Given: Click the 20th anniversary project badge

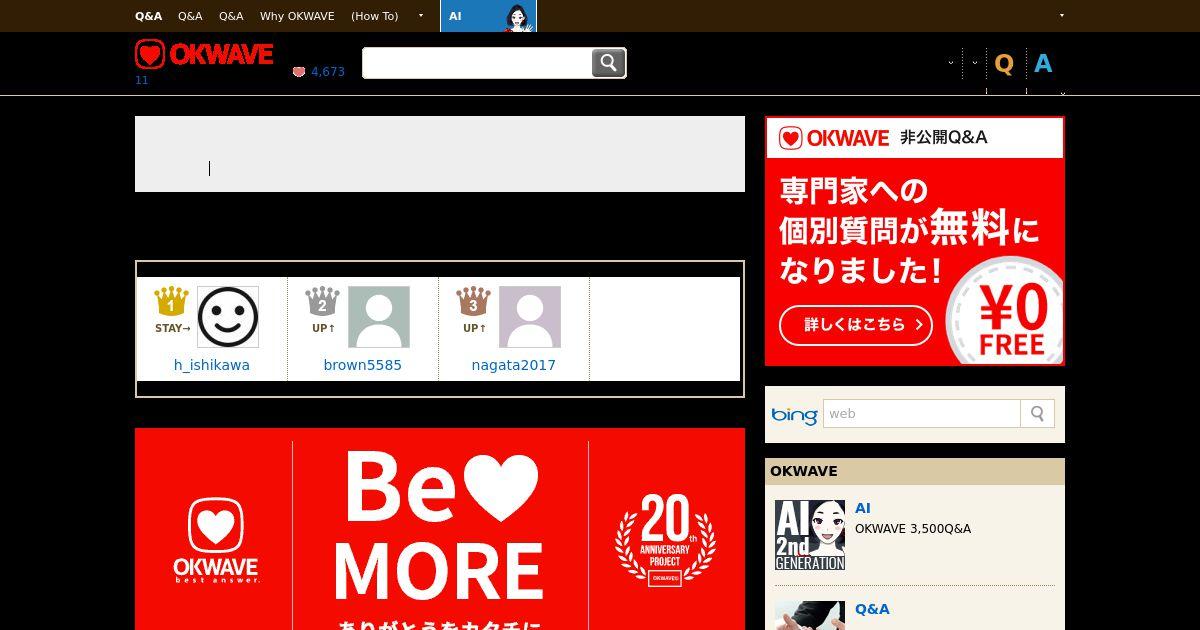Looking at the screenshot, I should [x=665, y=540].
